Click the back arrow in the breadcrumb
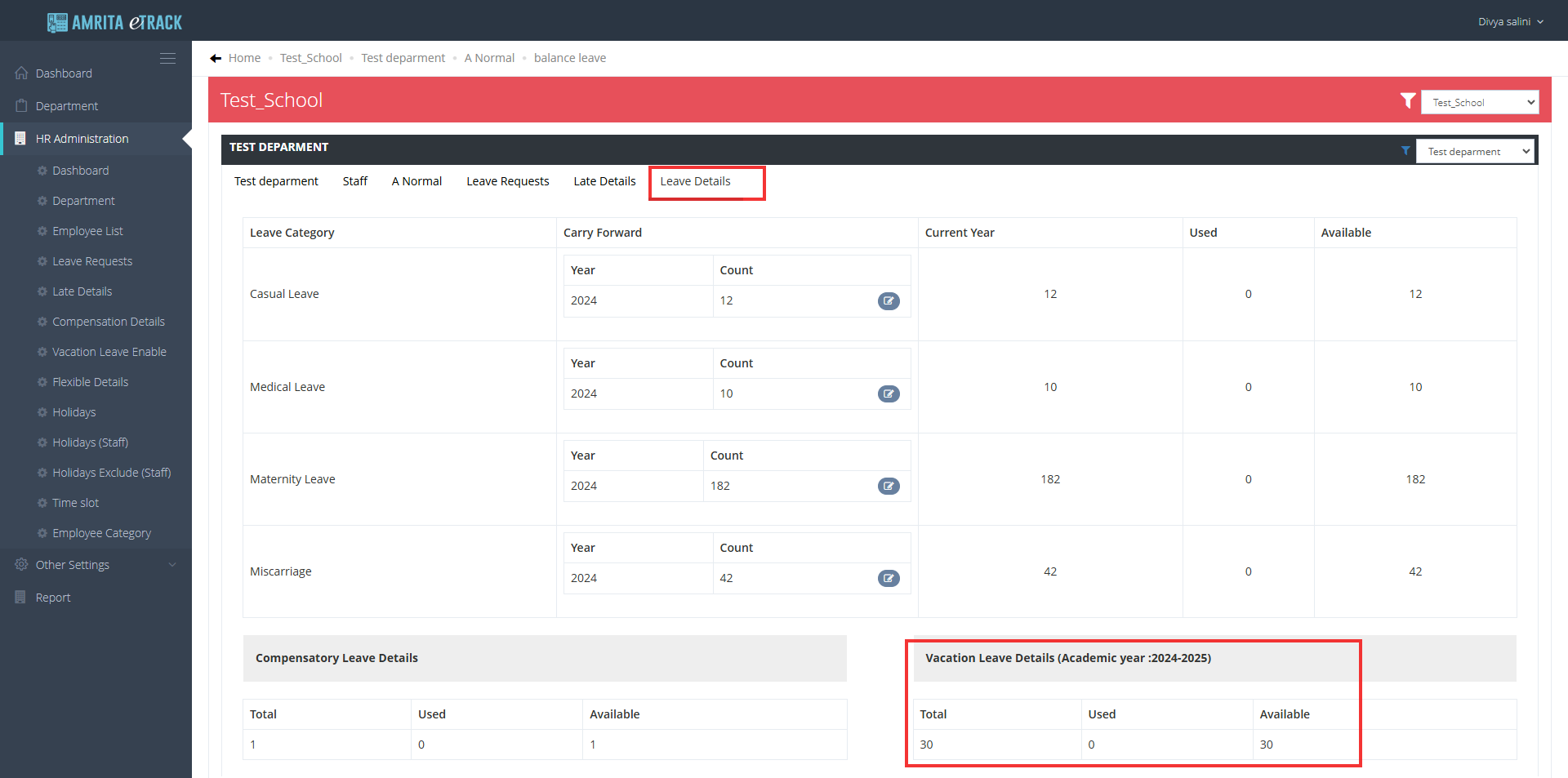Image resolution: width=1568 pixels, height=778 pixels. click(x=216, y=59)
